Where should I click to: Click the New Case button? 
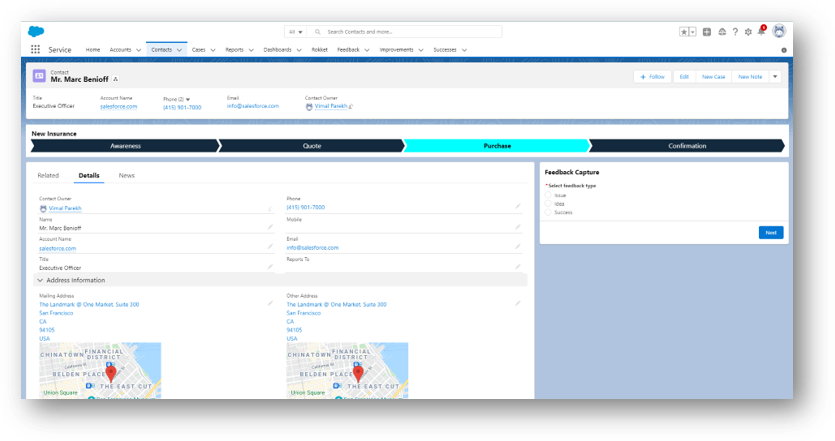pos(714,77)
